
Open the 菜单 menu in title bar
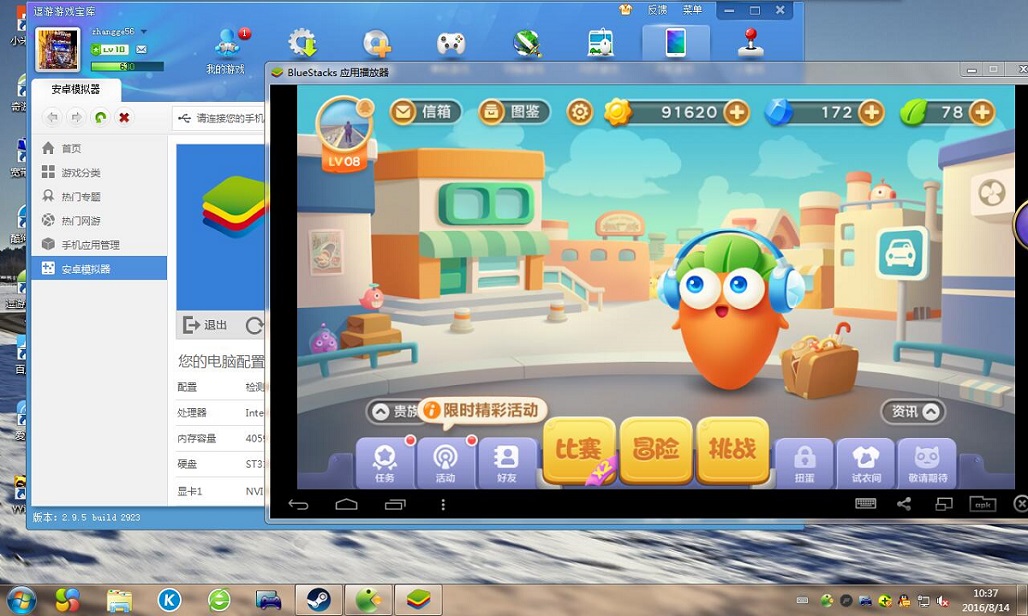coord(692,9)
